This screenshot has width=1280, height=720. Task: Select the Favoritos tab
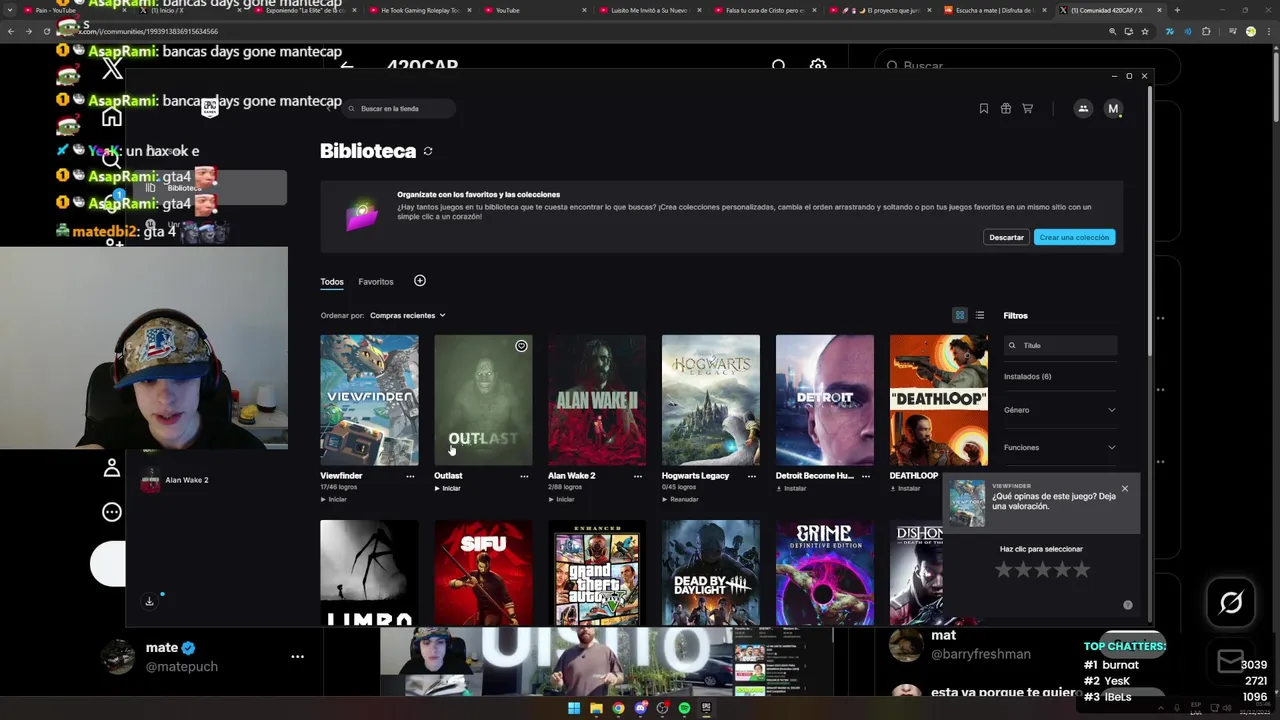pyautogui.click(x=376, y=282)
